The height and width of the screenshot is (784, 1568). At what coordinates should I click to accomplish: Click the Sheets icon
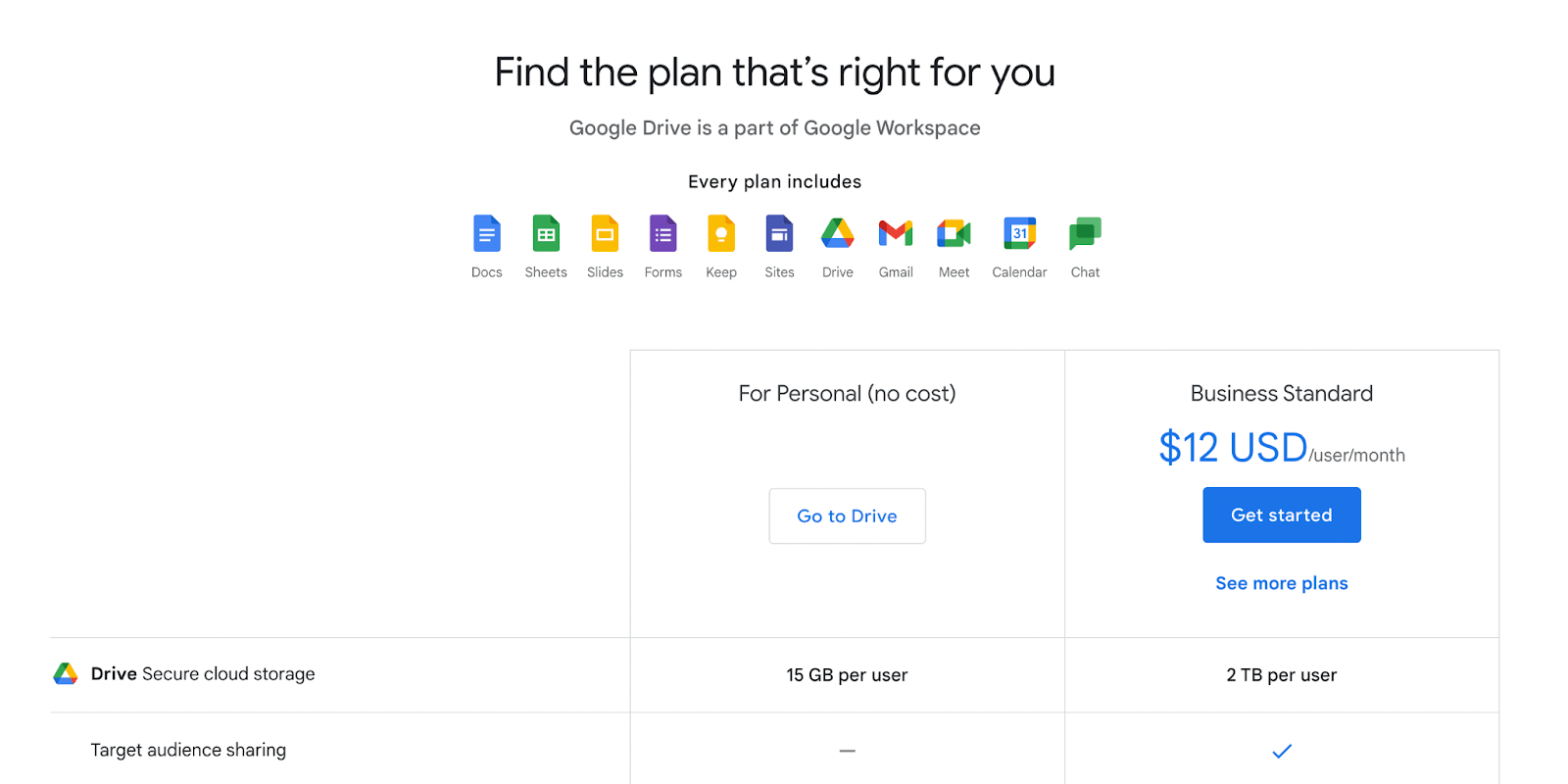coord(545,233)
